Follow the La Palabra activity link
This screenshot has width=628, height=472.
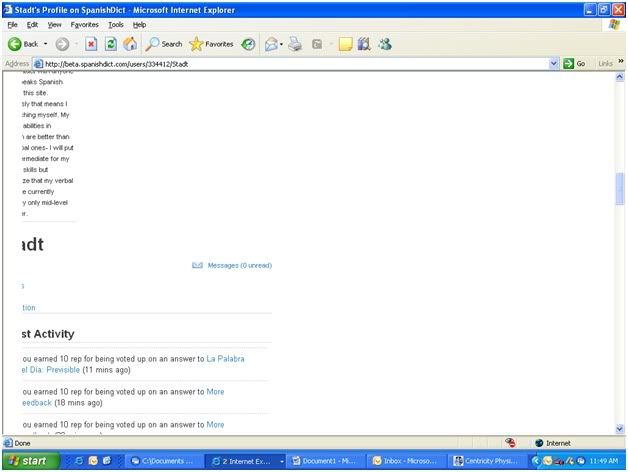tap(225, 358)
